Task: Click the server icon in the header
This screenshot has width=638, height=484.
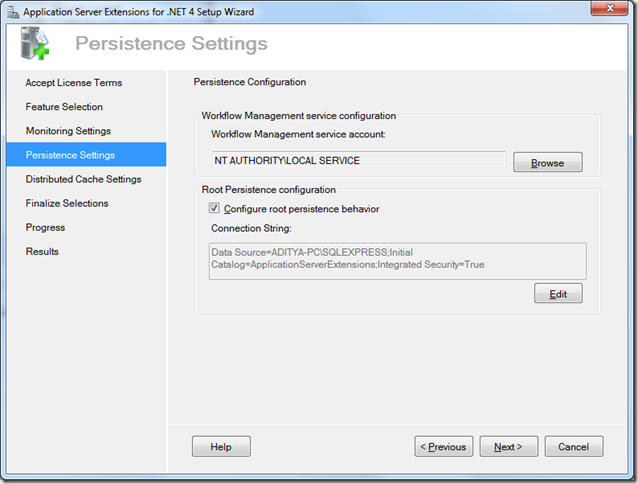Action: [x=36, y=45]
